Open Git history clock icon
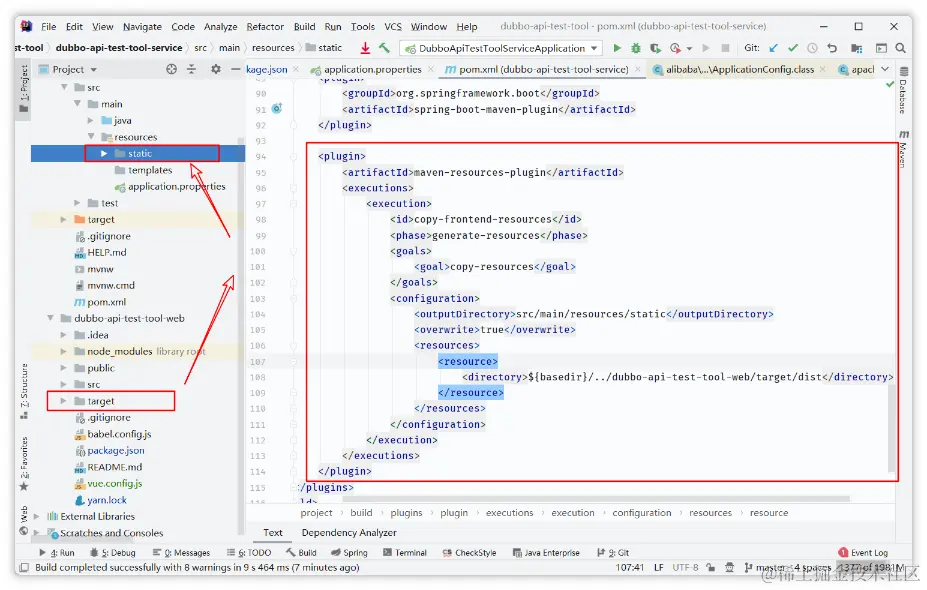 point(812,48)
